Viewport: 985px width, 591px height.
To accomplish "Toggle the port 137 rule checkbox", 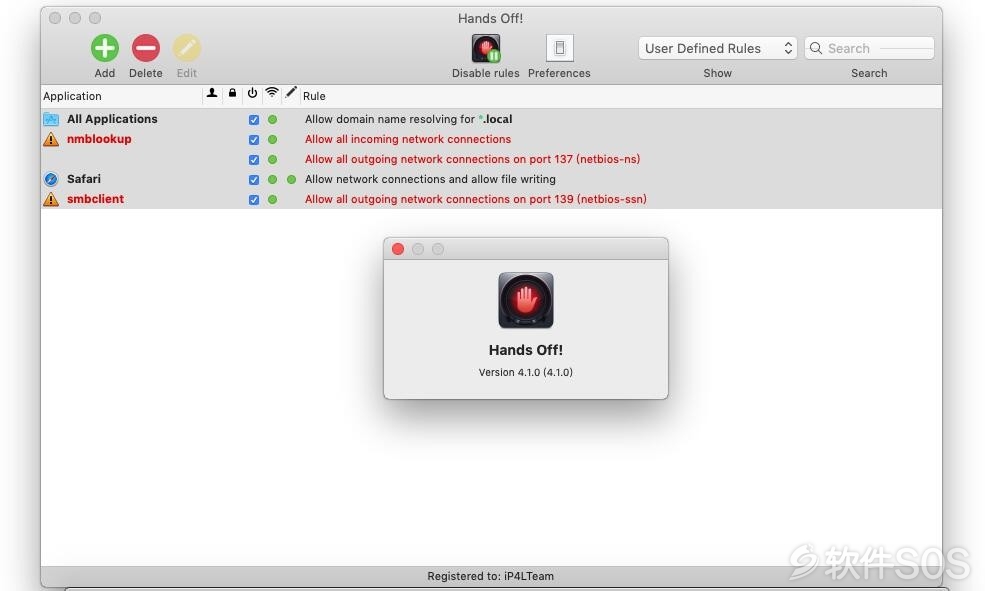I will pyautogui.click(x=254, y=160).
